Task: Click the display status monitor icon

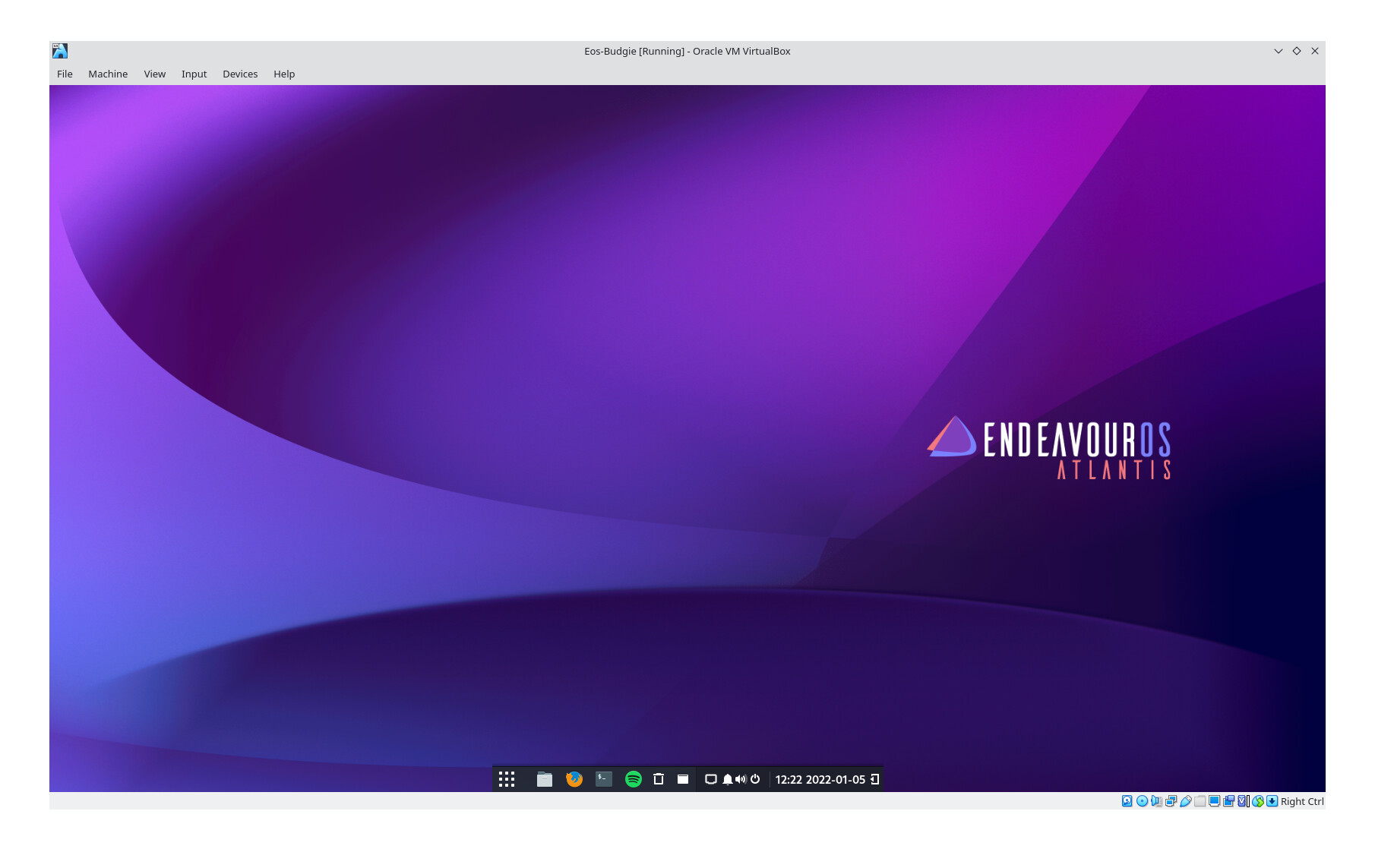Action: pos(1215,801)
